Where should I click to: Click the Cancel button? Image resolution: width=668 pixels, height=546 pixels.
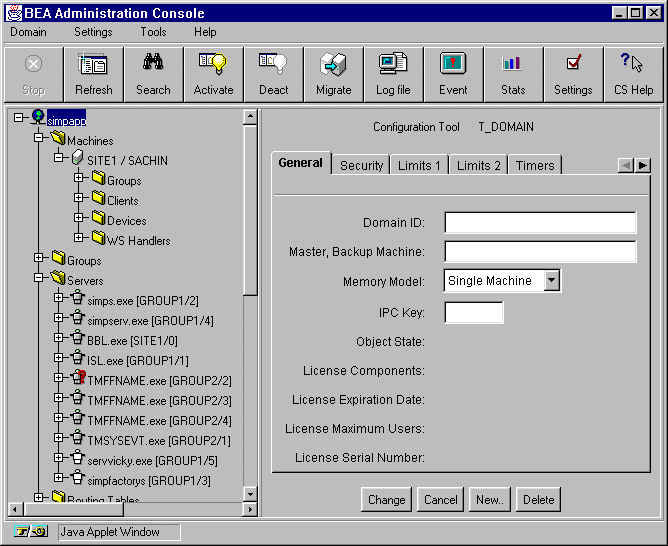[440, 499]
